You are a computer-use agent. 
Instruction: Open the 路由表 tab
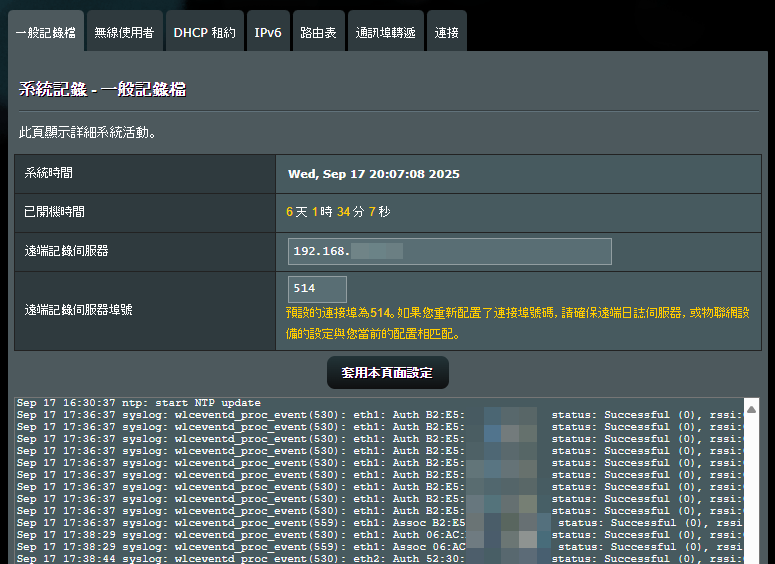pyautogui.click(x=320, y=32)
